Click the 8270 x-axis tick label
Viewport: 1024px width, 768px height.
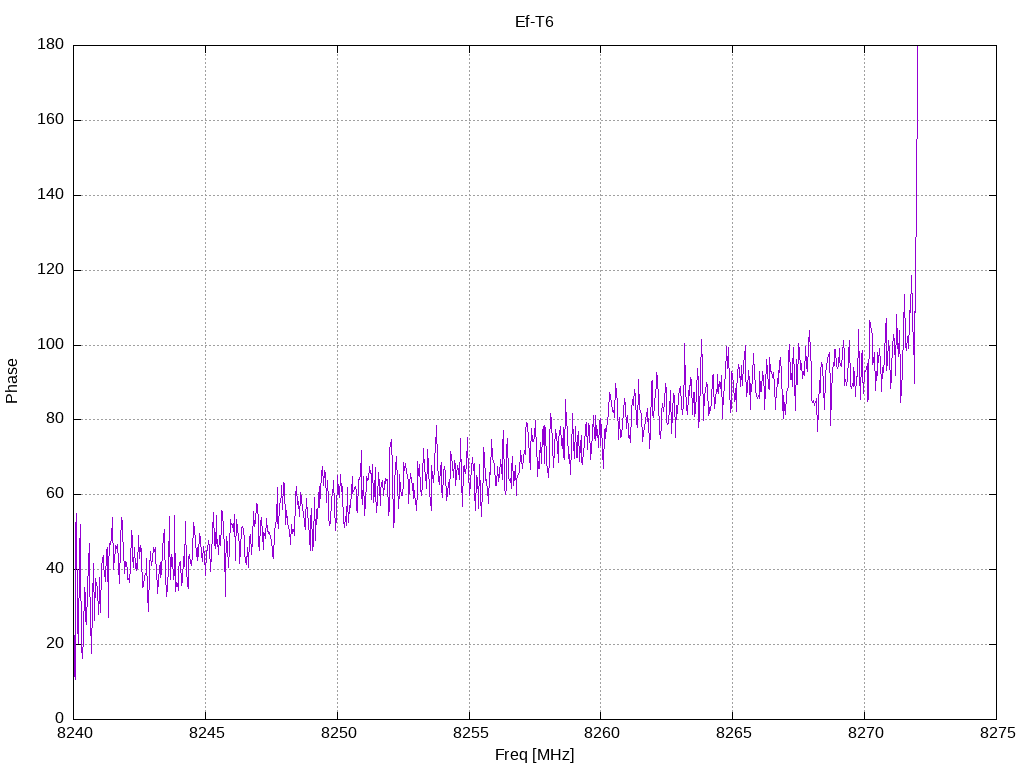pos(864,735)
